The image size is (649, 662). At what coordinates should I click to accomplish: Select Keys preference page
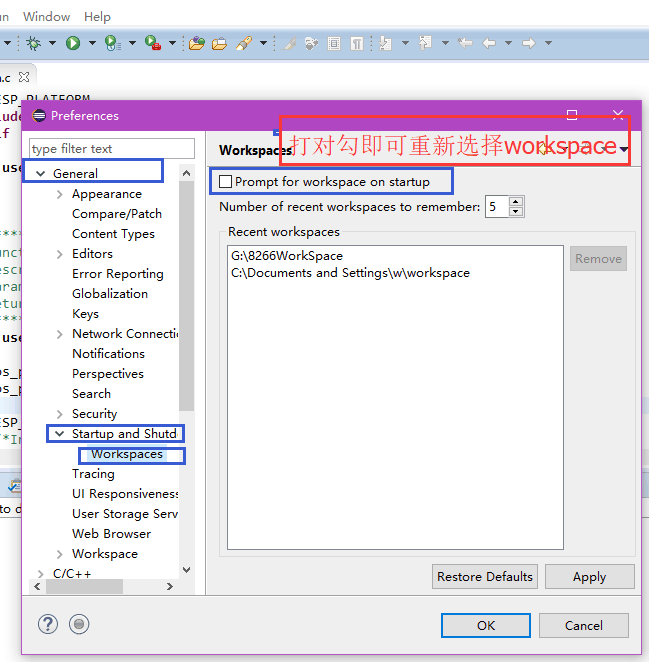(x=85, y=314)
